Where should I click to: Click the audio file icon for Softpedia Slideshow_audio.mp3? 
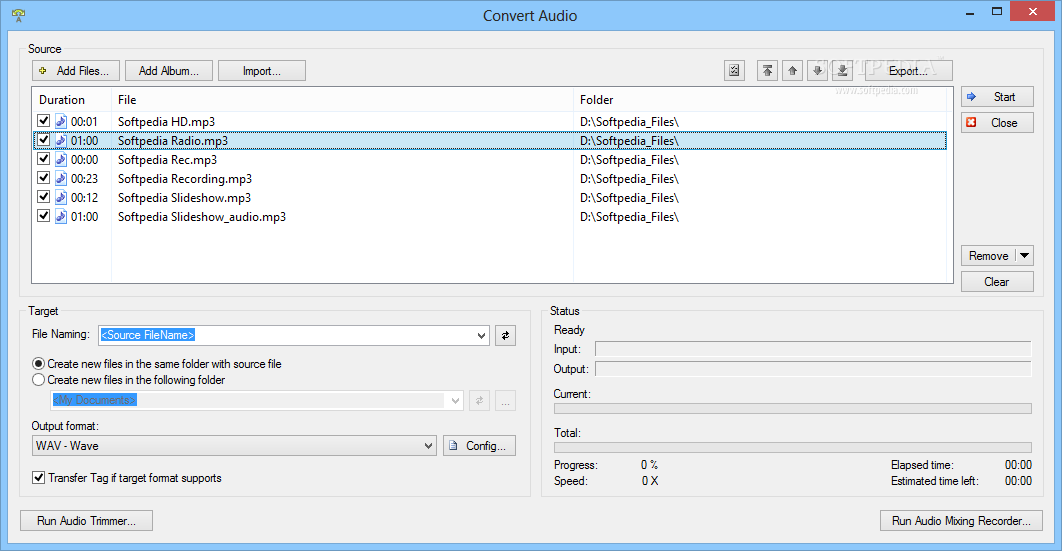click(61, 216)
